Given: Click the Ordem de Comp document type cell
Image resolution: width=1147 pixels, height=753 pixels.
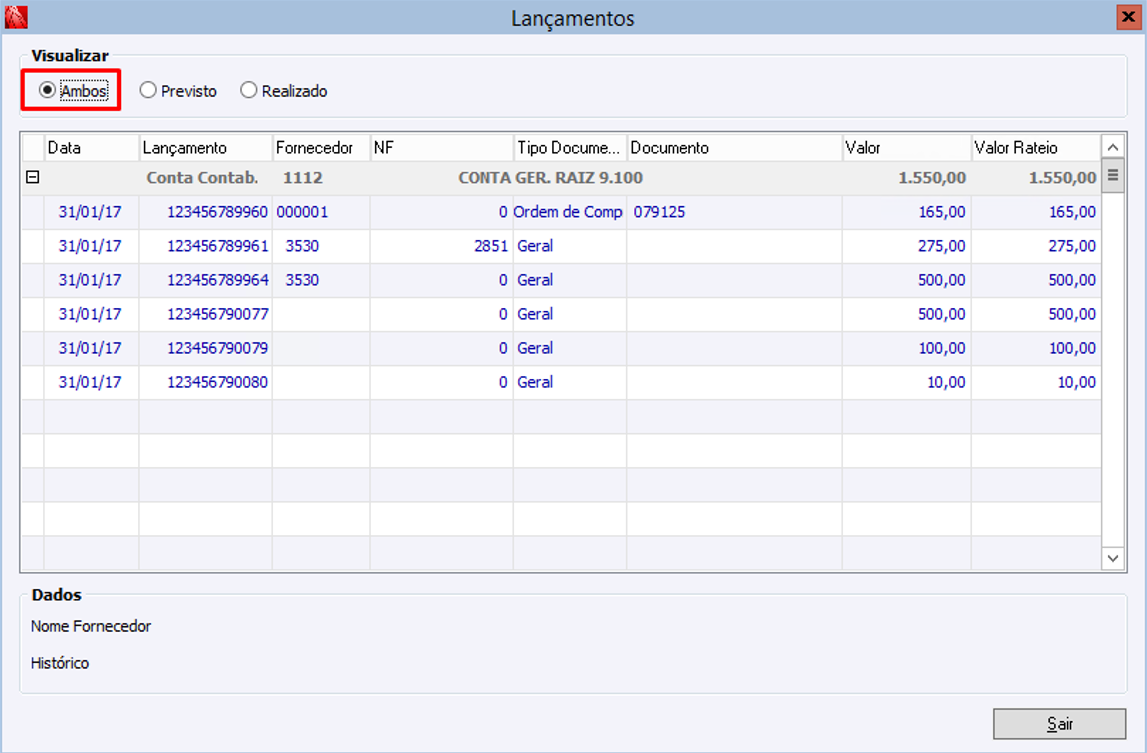Looking at the screenshot, I should click(x=570, y=212).
